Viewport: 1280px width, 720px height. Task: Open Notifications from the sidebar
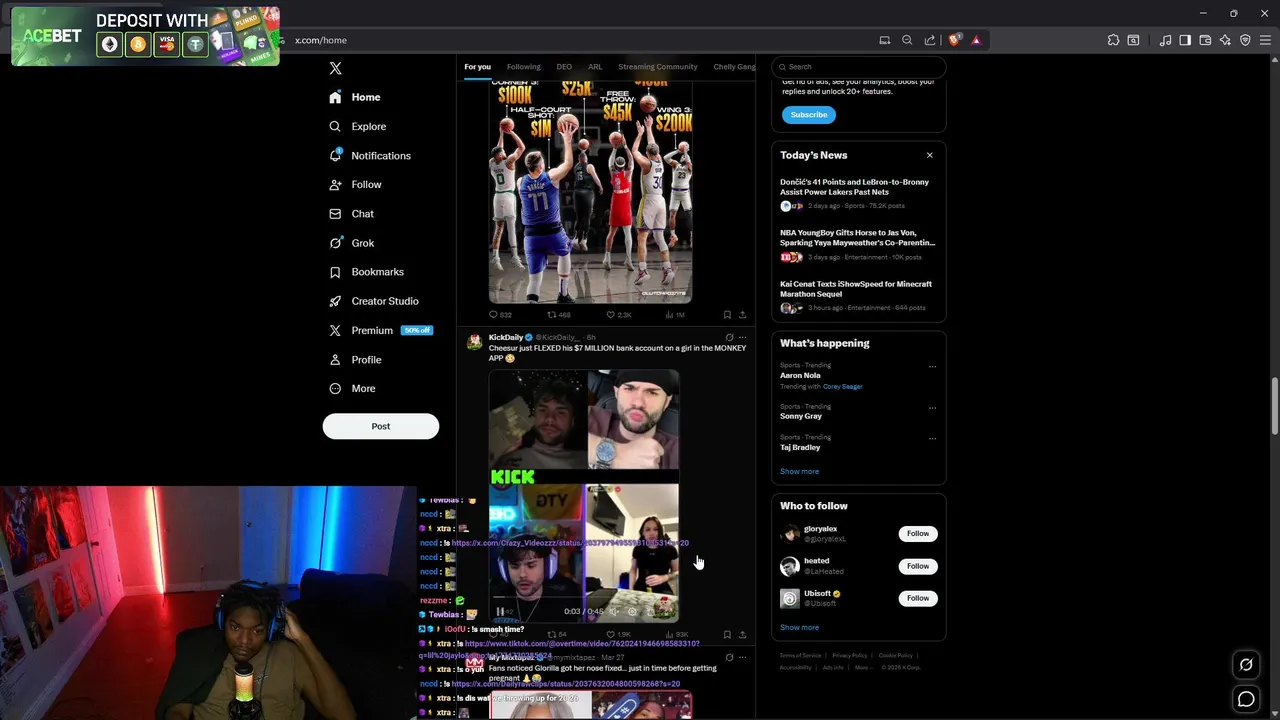coord(370,156)
